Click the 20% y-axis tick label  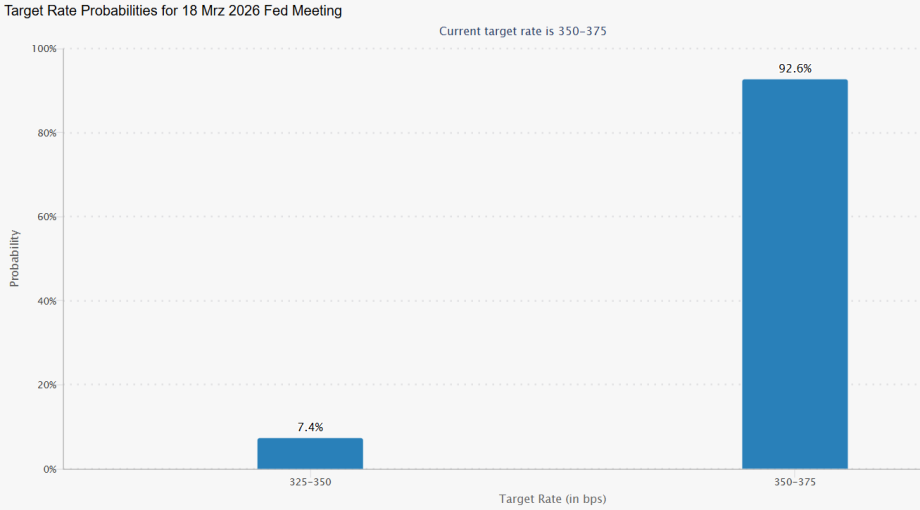pyautogui.click(x=47, y=385)
